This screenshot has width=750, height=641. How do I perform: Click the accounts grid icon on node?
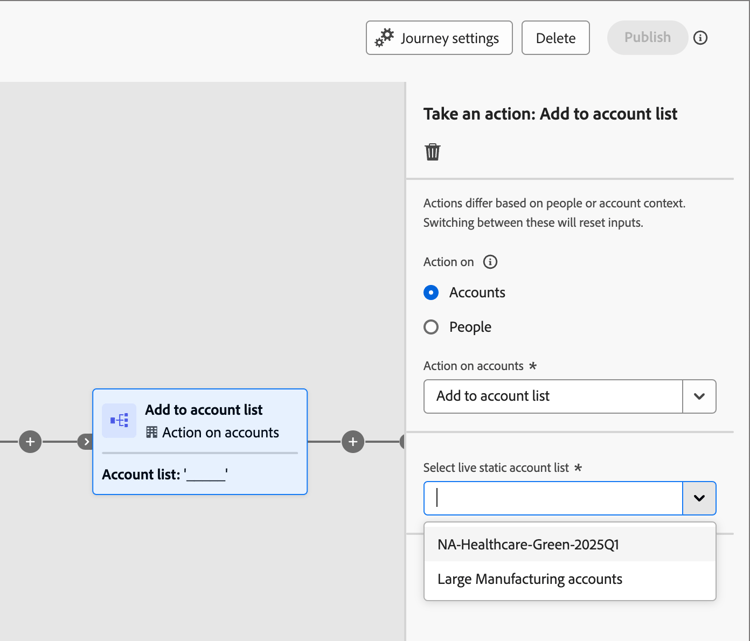[x=152, y=433]
